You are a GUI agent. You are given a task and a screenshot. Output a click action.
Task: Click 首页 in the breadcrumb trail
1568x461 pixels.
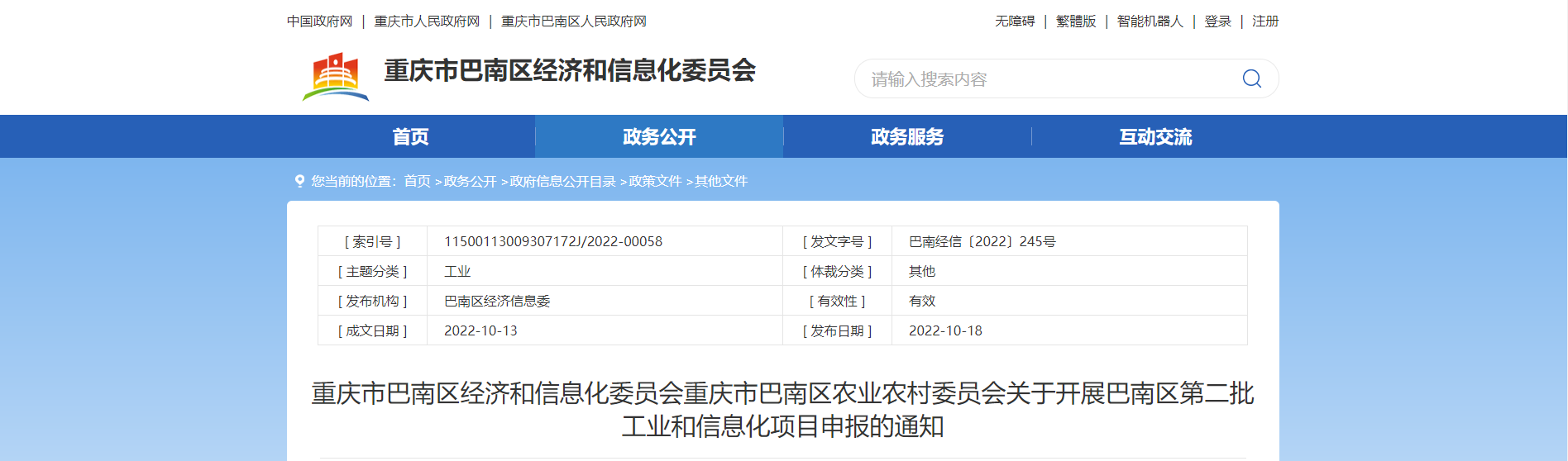tap(418, 181)
